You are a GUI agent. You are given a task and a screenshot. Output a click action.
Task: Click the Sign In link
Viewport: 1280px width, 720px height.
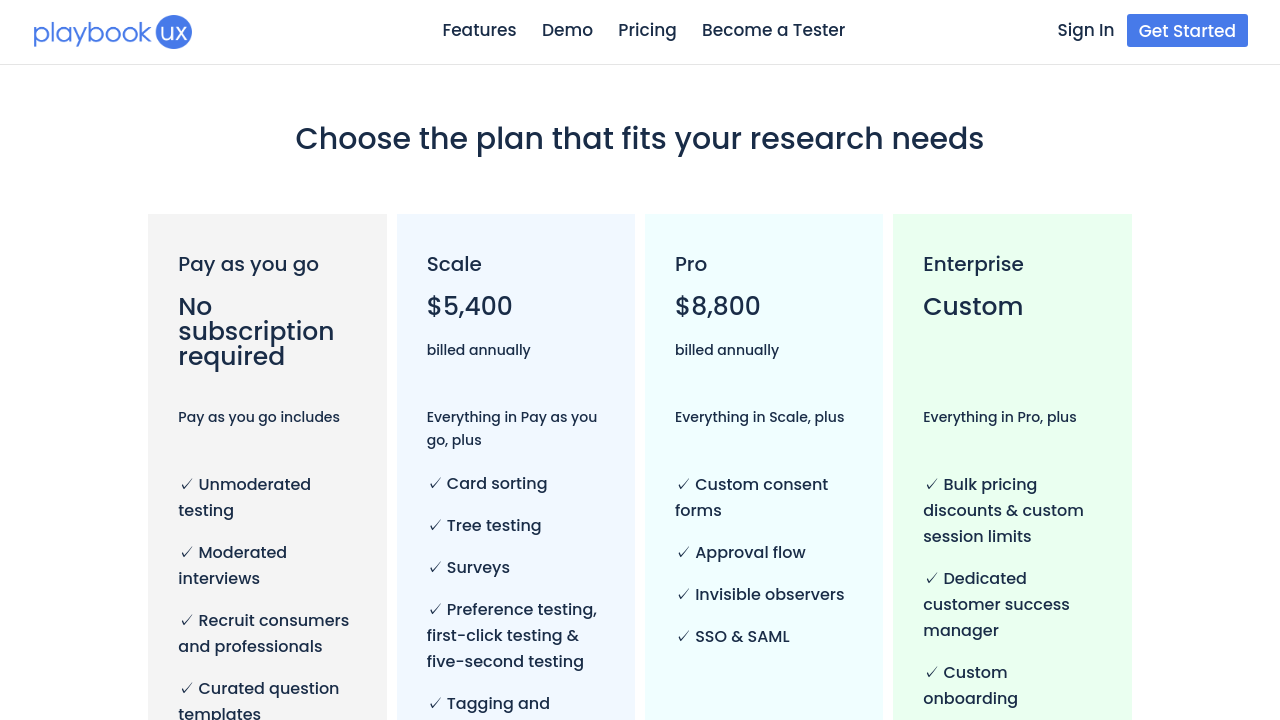pyautogui.click(x=1085, y=30)
